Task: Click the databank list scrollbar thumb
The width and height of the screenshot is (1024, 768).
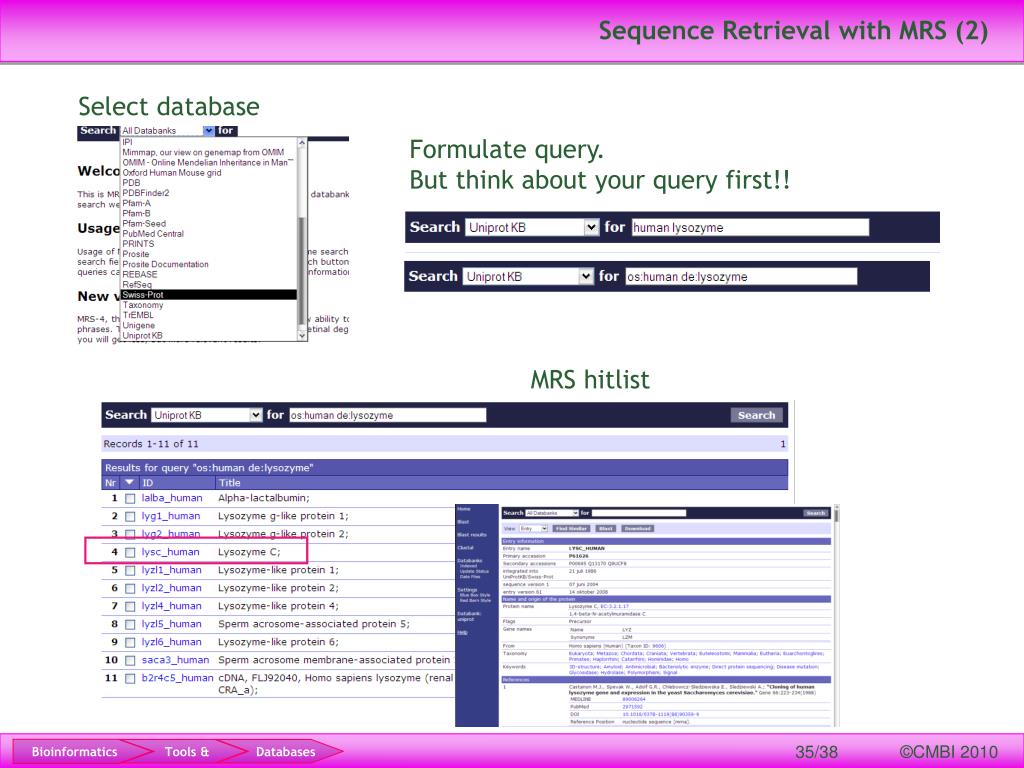Action: [x=302, y=271]
